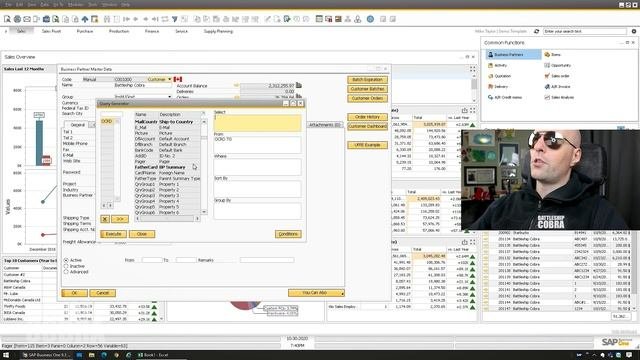Screen dimensions: 640x360
Task: Click the envelope Send Email toolbar icon
Action: [x=27, y=19]
